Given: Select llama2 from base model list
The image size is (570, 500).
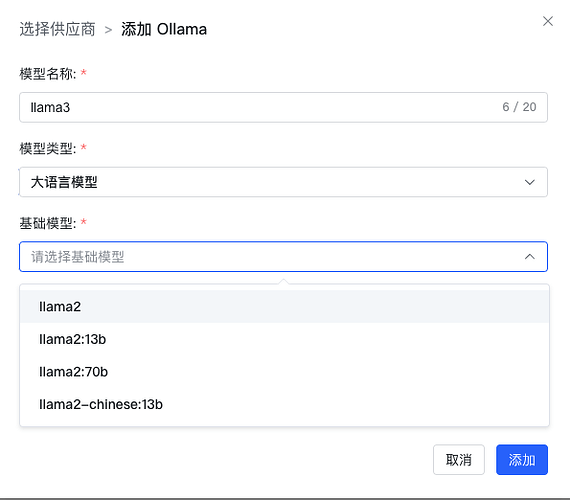Looking at the screenshot, I should (284, 307).
